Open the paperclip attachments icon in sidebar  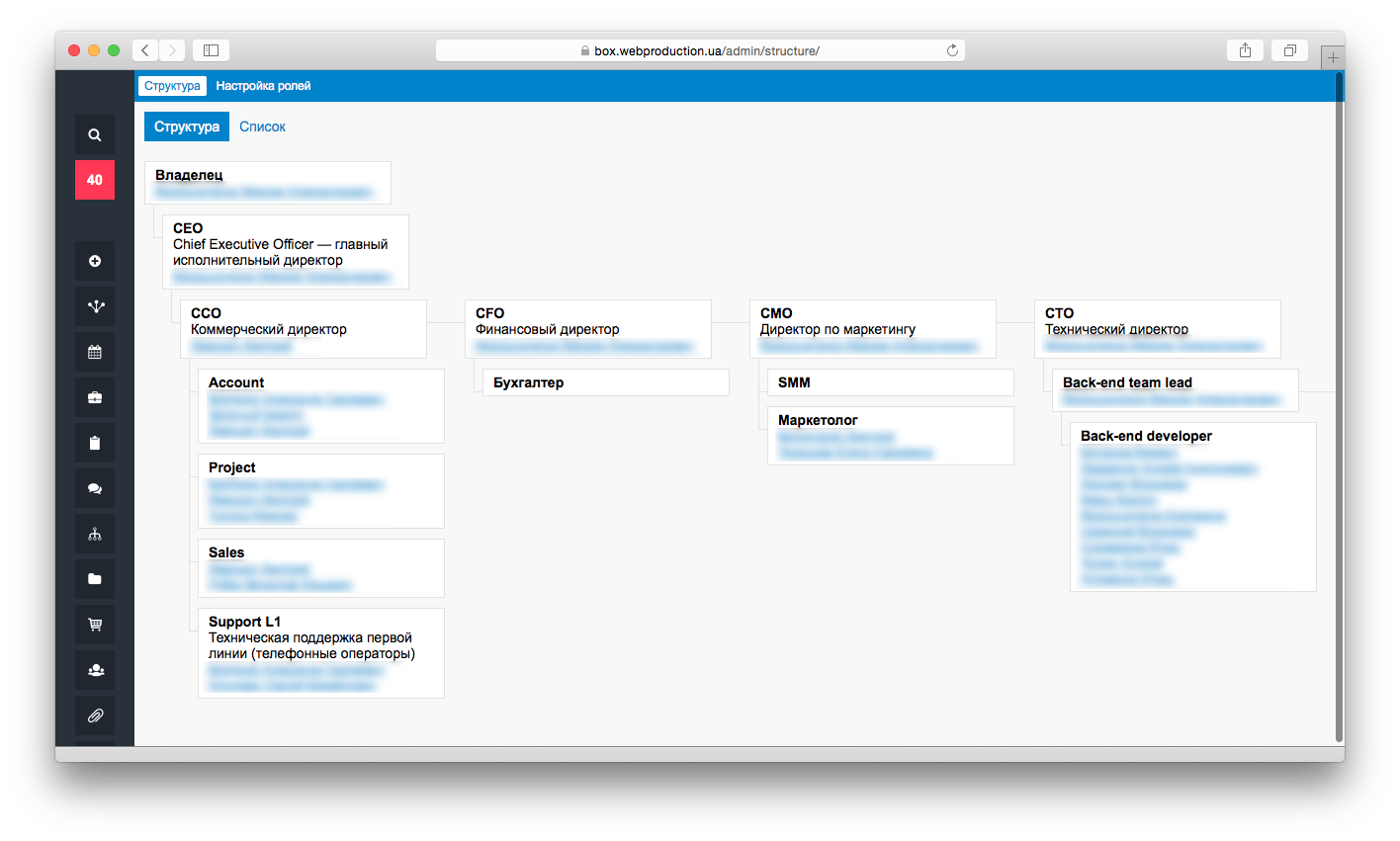click(95, 715)
